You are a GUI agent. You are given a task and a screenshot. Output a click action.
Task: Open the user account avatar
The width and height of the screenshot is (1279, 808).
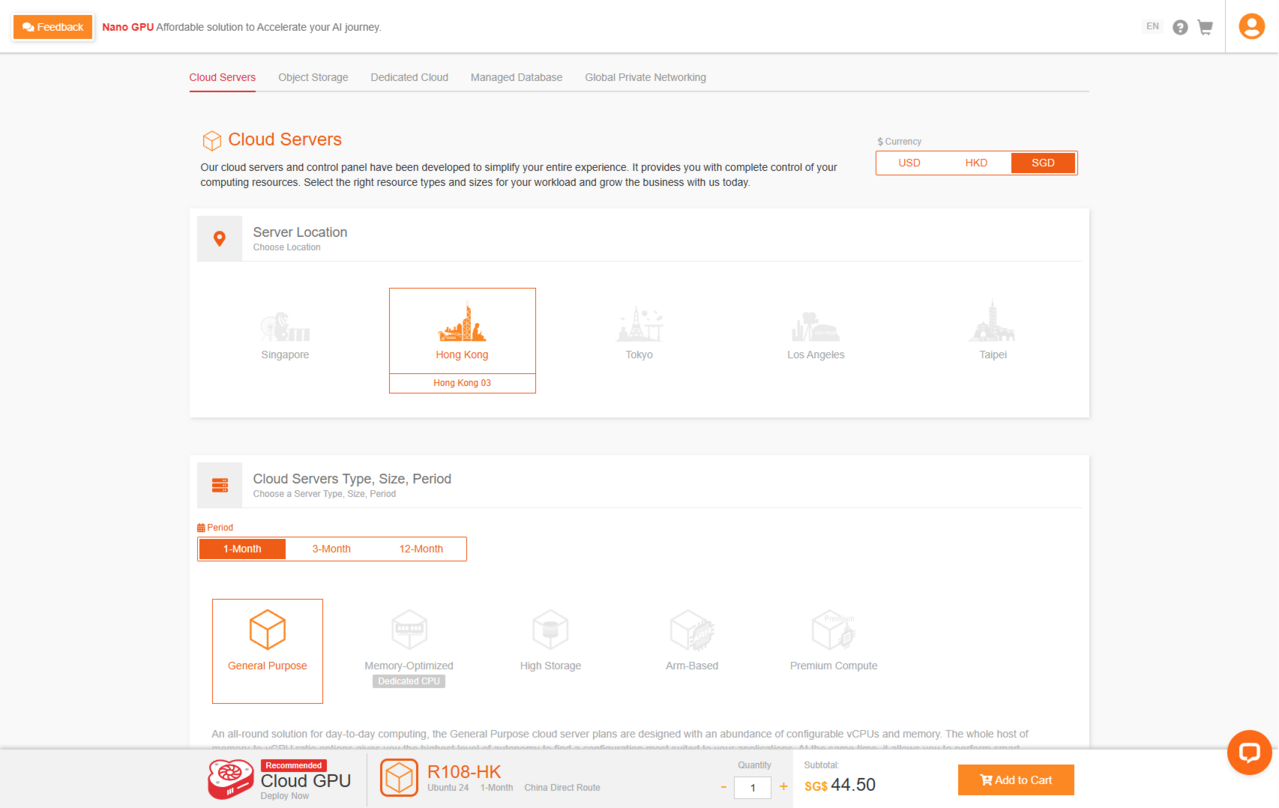point(1251,26)
